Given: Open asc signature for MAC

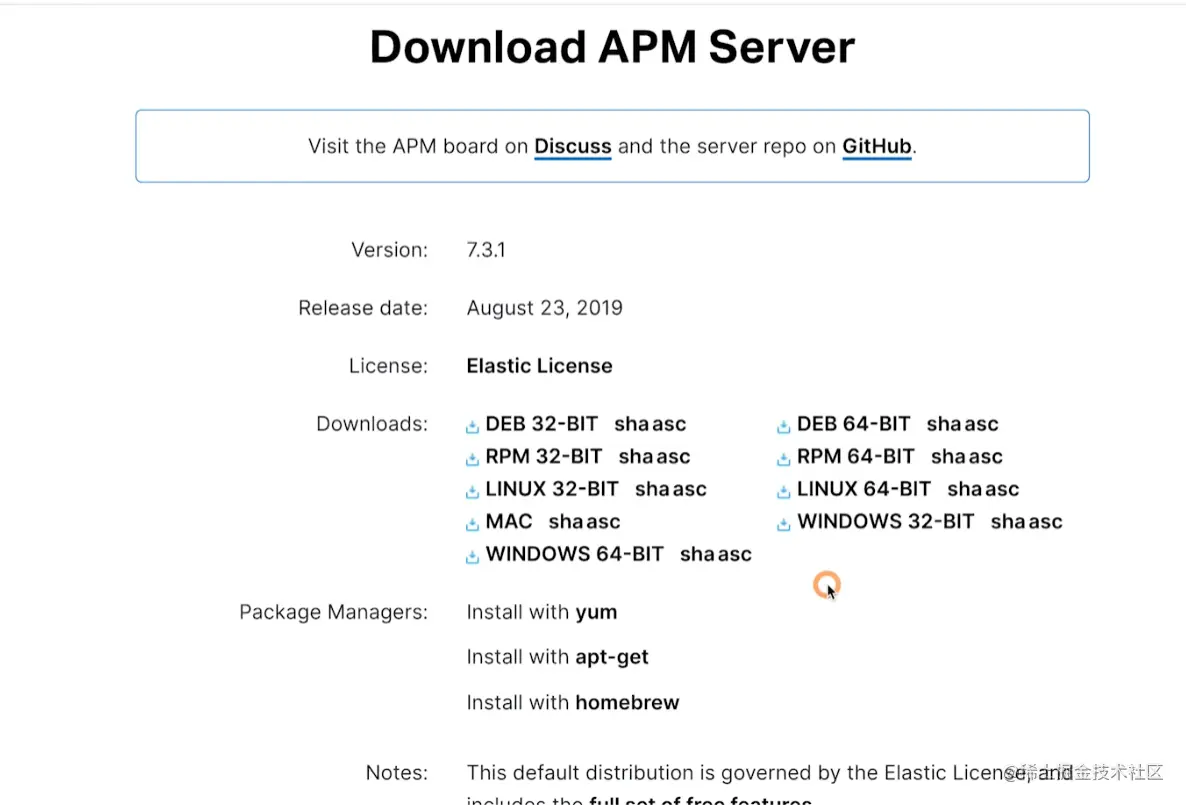Looking at the screenshot, I should [x=603, y=521].
